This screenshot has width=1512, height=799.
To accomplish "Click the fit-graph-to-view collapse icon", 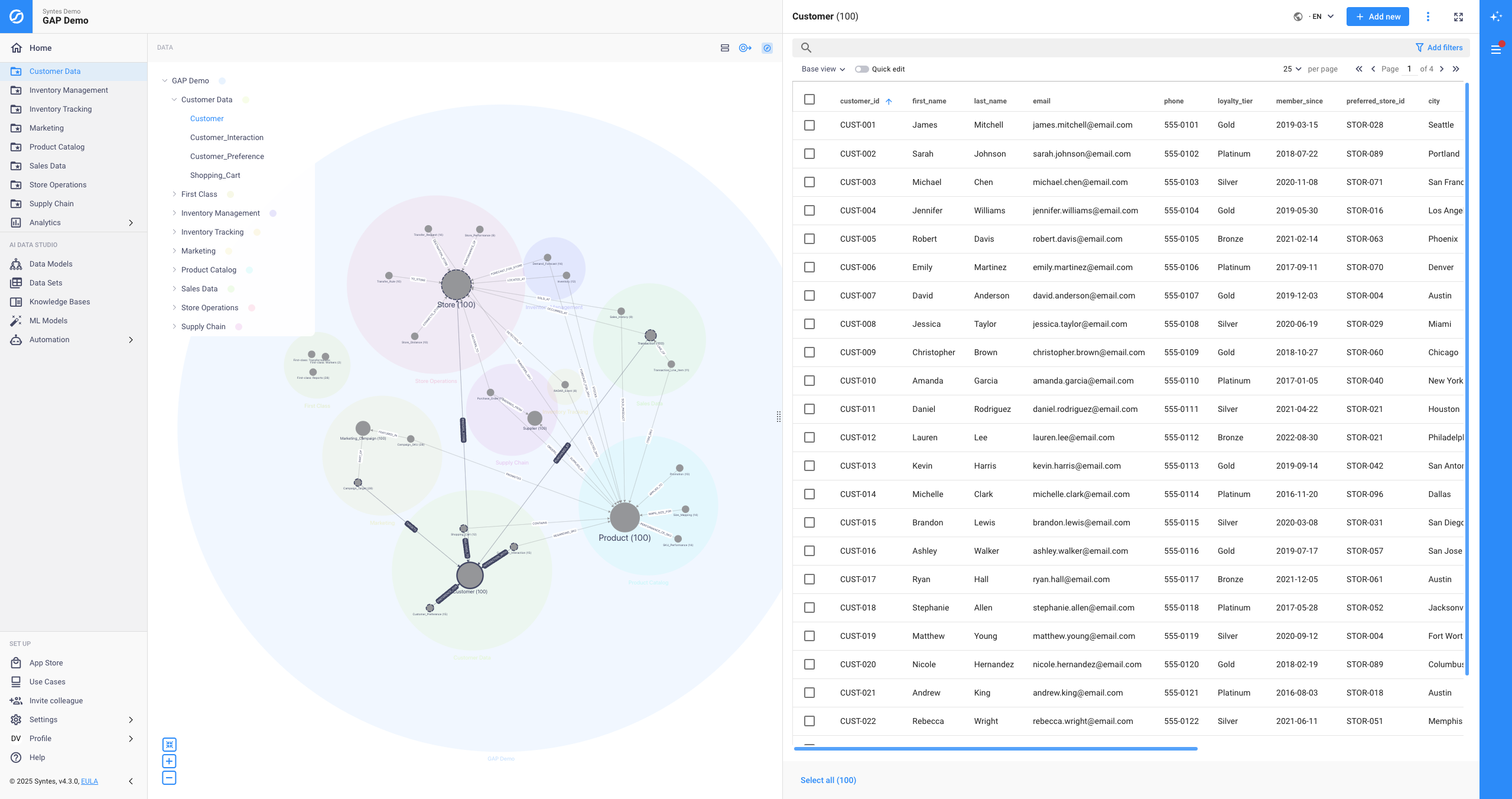I will pyautogui.click(x=169, y=745).
